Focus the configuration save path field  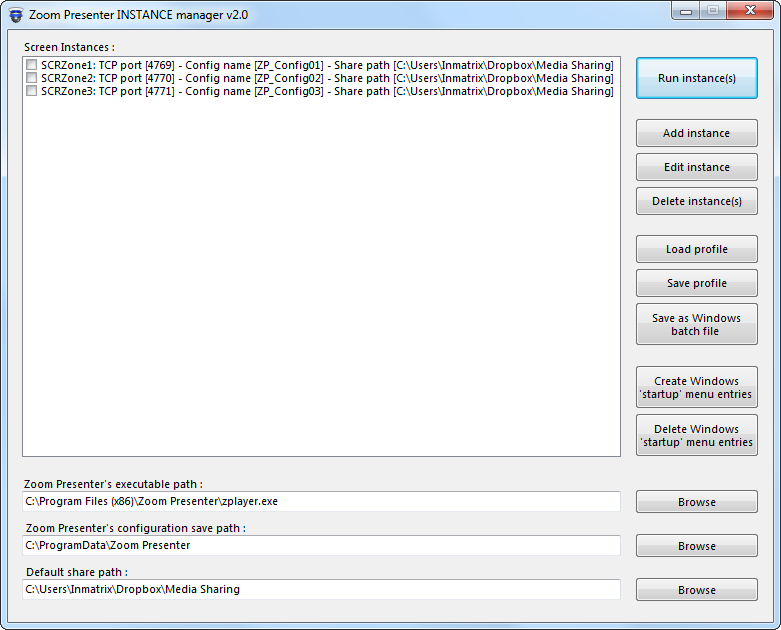pyautogui.click(x=321, y=545)
